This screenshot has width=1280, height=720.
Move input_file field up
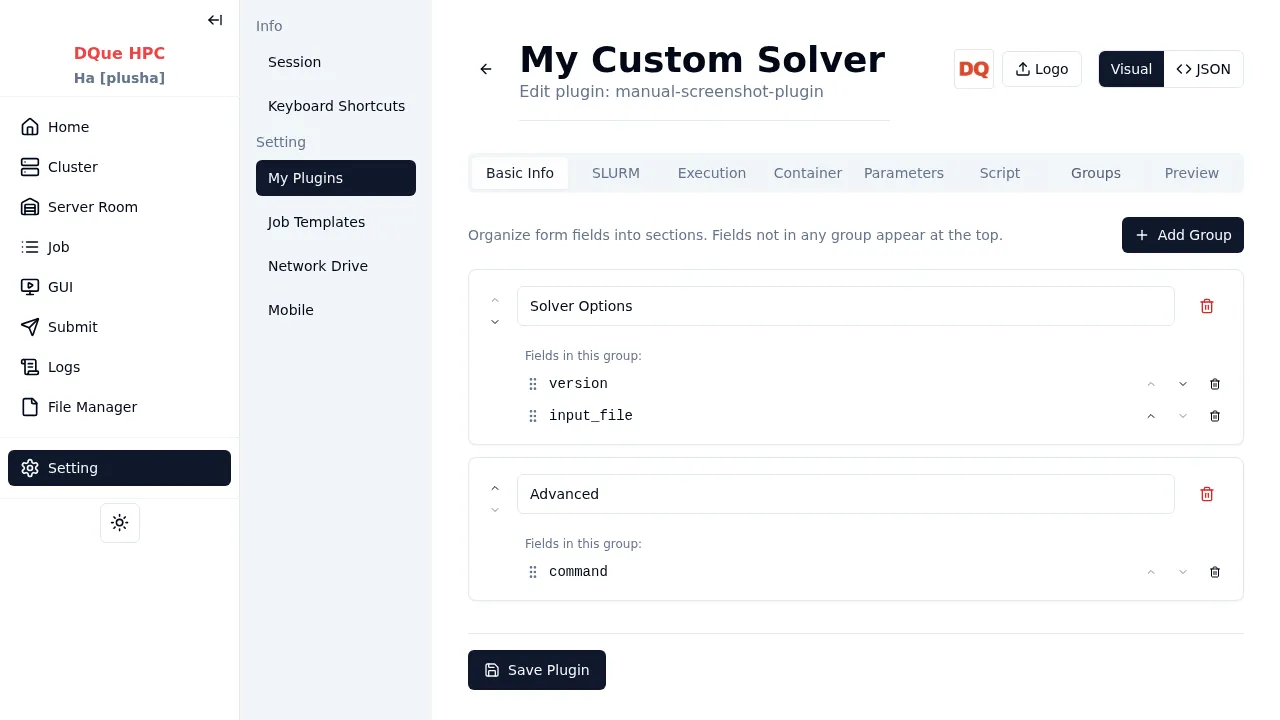[1151, 416]
